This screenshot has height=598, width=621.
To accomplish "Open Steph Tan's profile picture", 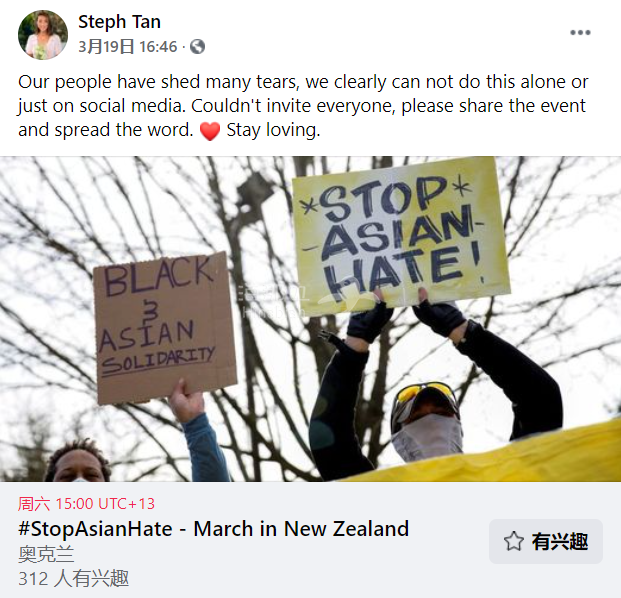I will pos(43,35).
